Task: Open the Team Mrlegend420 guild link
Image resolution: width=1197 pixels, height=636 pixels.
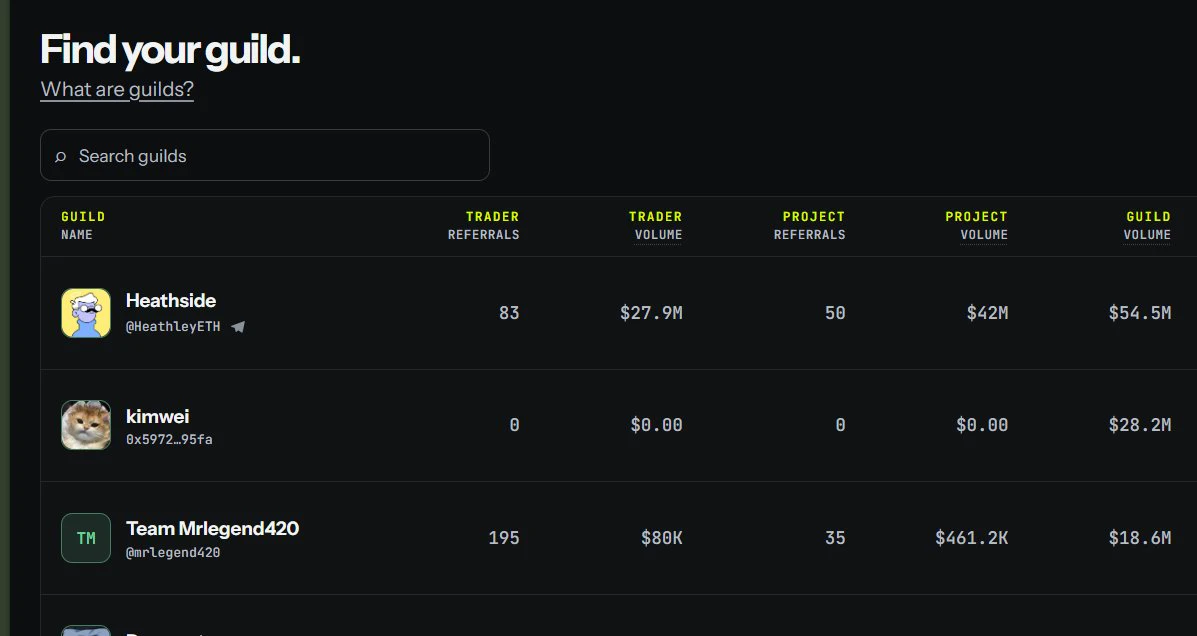Action: point(212,528)
